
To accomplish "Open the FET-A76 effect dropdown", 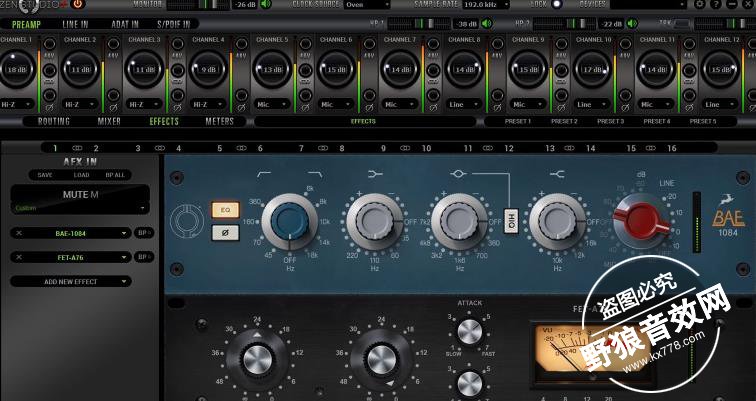I will pyautogui.click(x=71, y=257).
